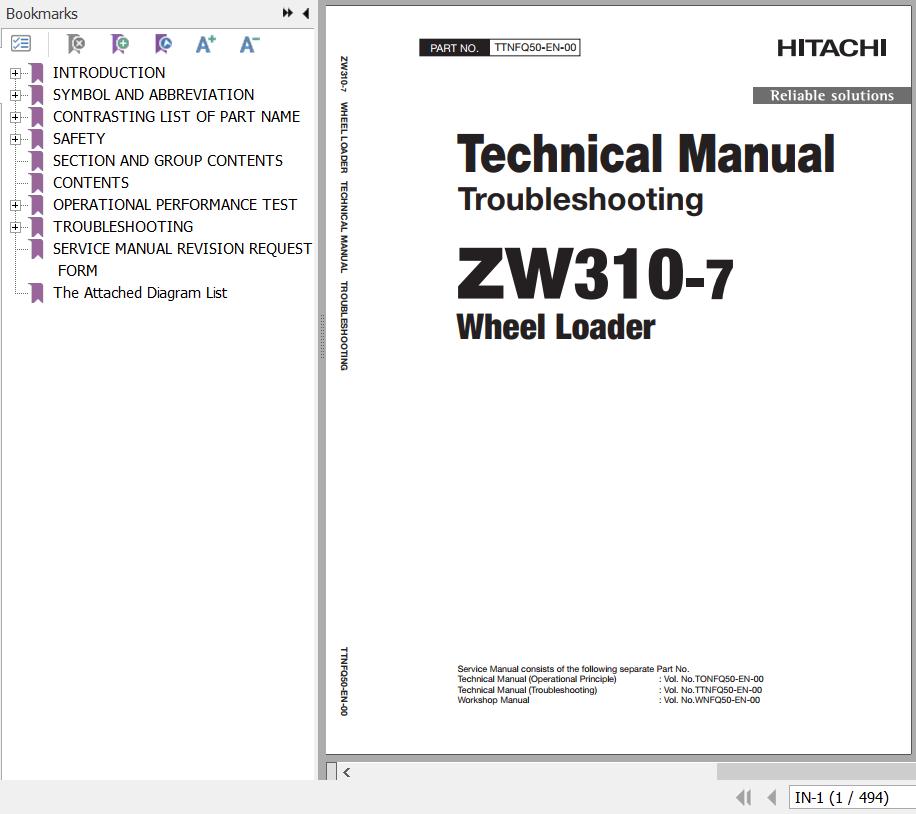Click the Troubleshooting subtitle under Technical Manual
Image resolution: width=916 pixels, height=814 pixels.
(580, 200)
